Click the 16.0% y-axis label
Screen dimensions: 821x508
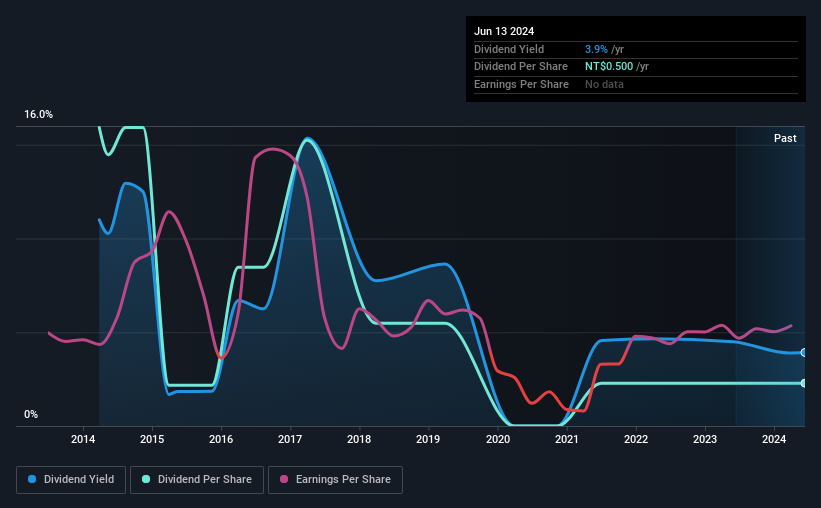click(x=38, y=115)
